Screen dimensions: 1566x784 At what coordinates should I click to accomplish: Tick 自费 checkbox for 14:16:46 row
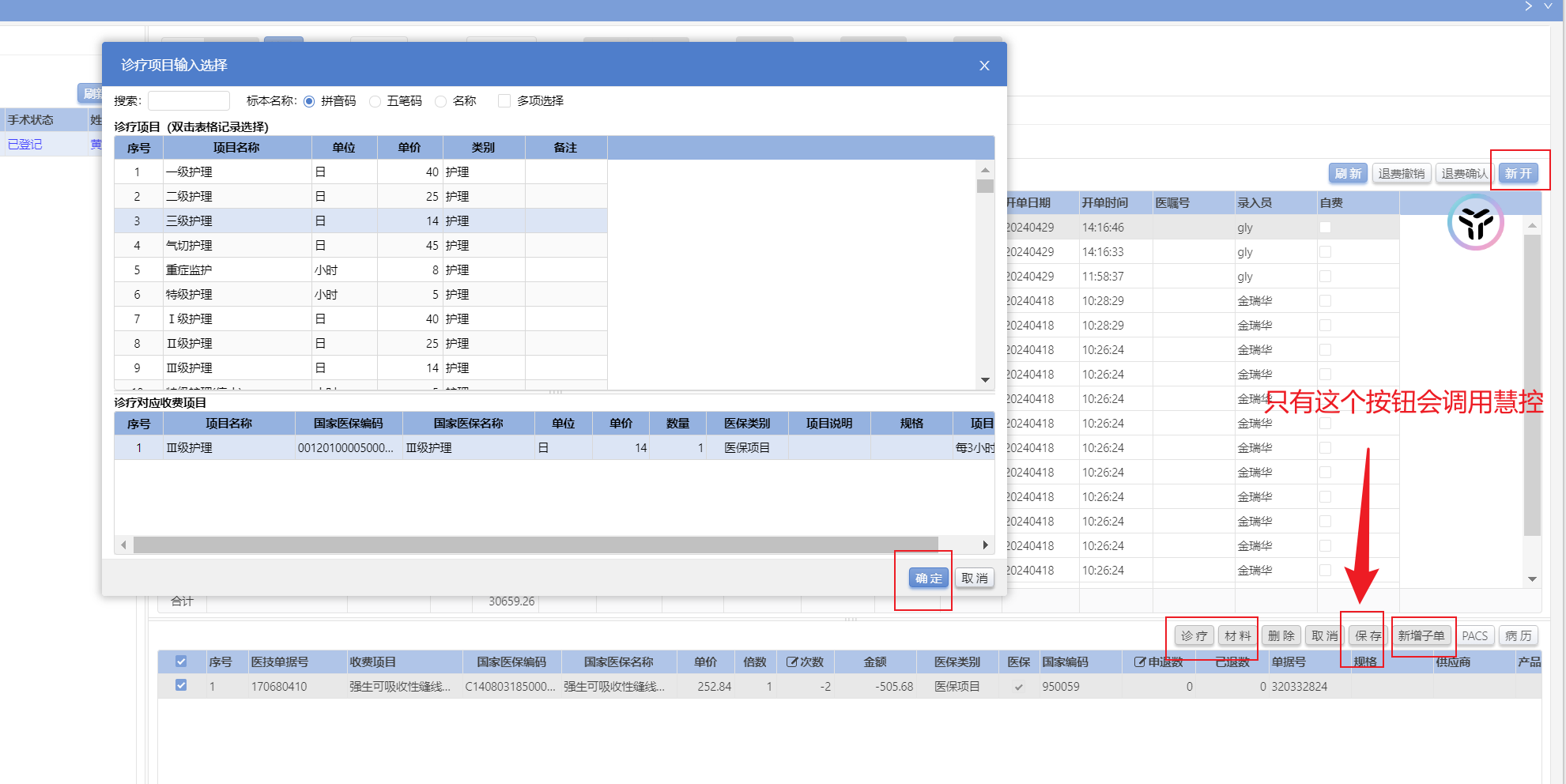(1326, 228)
